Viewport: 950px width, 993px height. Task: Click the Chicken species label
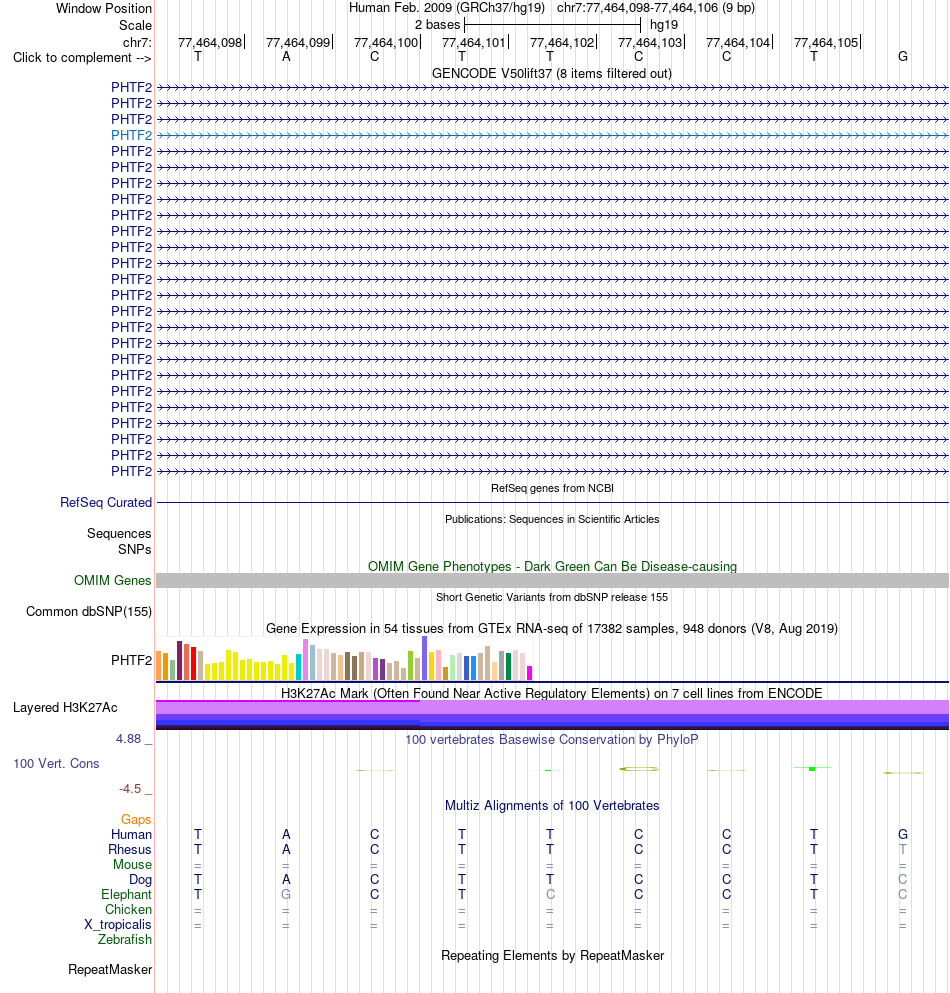coord(129,909)
